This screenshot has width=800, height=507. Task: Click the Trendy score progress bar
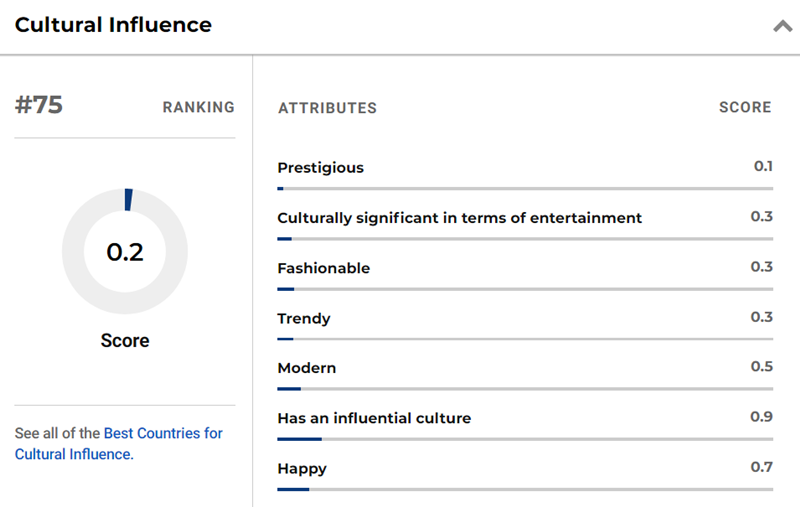point(525,338)
